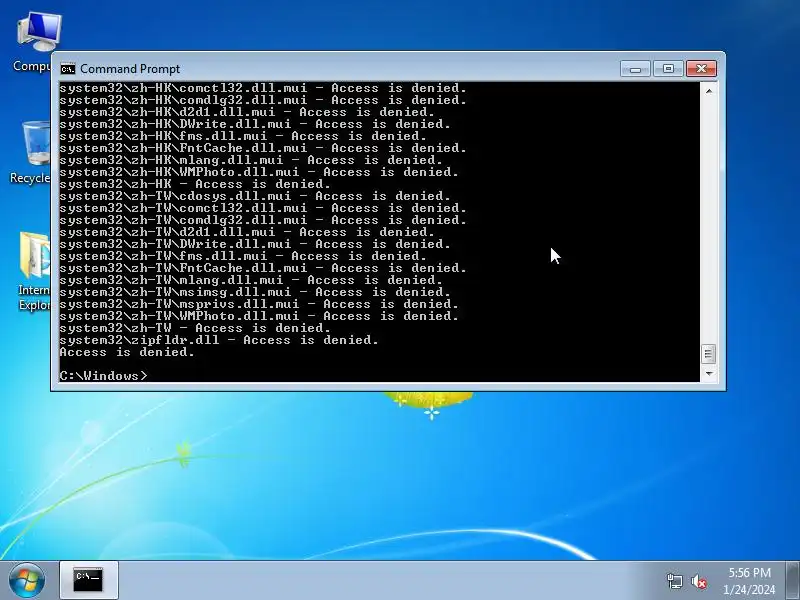Click the 'zh-TW\WMPhoto.dll.mui' output line
800x600 pixels.
point(259,316)
